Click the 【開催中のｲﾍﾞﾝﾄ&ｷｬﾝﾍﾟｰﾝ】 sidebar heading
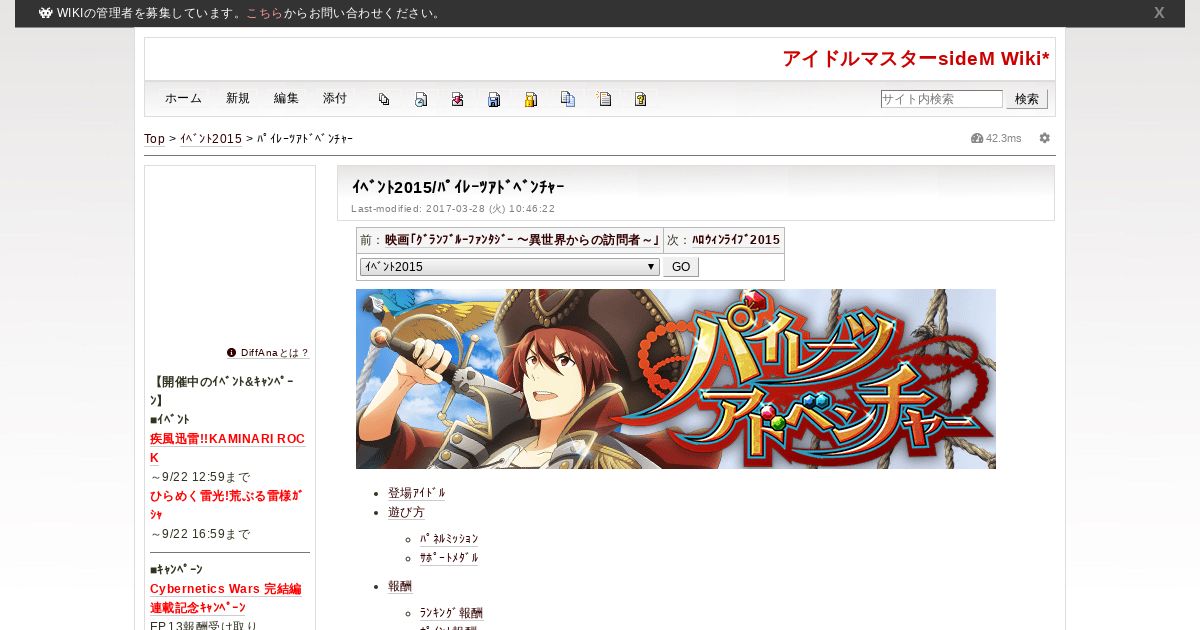Screen dimensions: 1200x630 (222, 391)
